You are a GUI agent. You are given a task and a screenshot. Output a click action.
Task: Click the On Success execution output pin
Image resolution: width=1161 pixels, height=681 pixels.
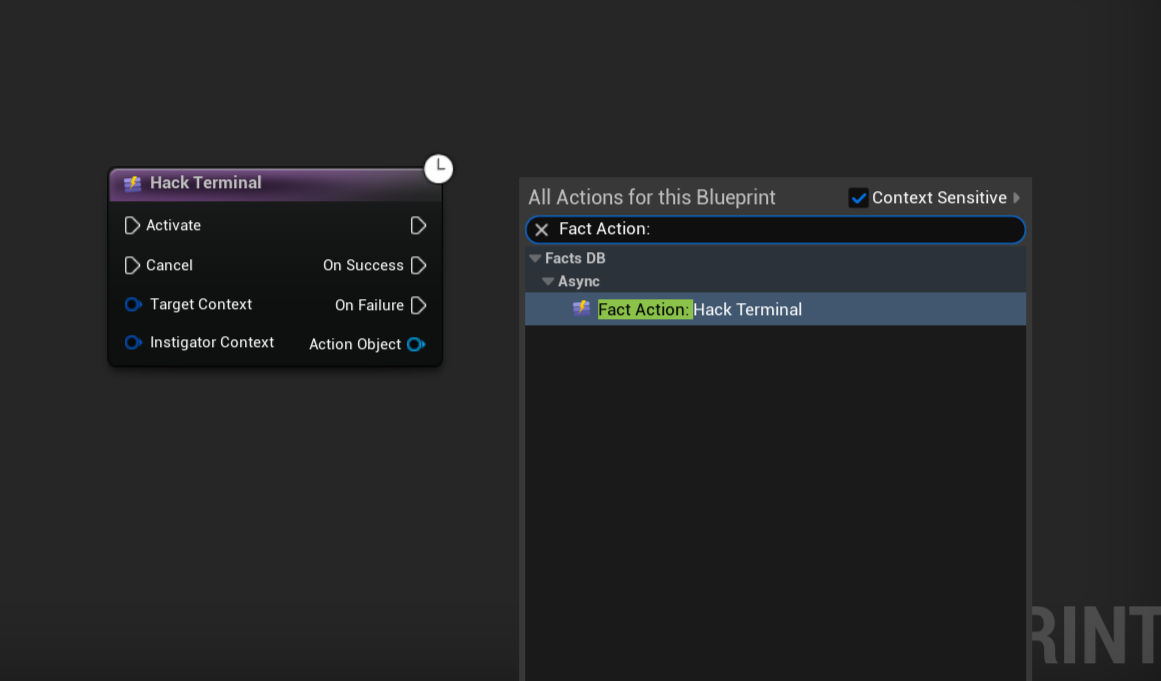pos(418,265)
